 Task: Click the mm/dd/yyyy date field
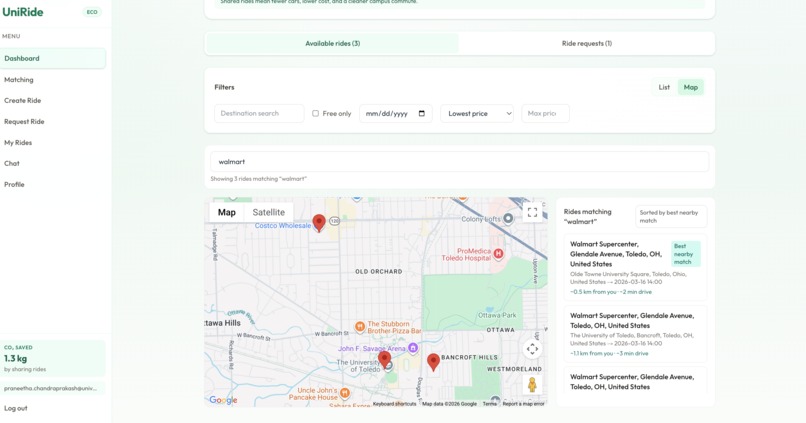[x=395, y=113]
